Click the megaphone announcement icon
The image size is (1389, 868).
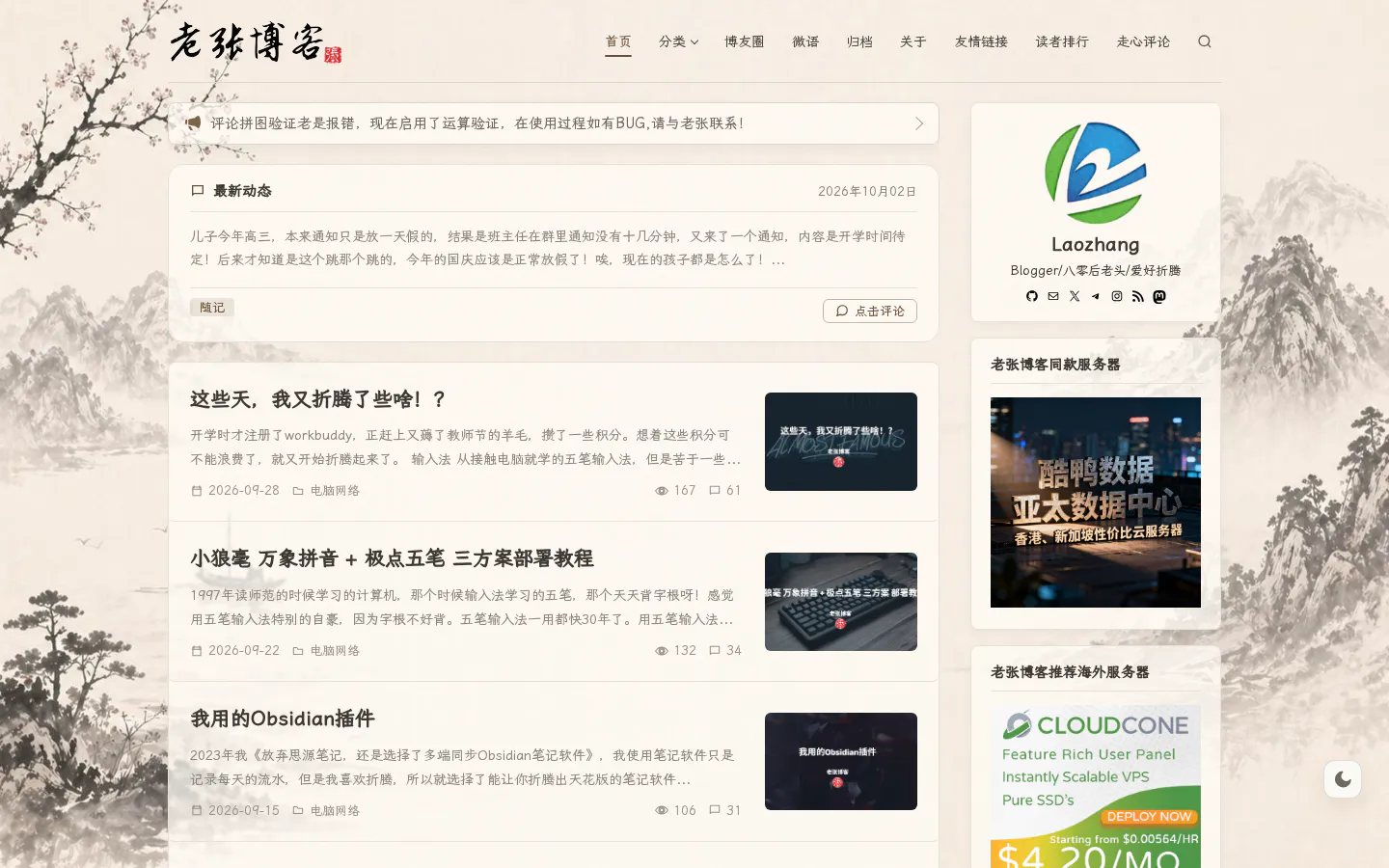(x=194, y=123)
